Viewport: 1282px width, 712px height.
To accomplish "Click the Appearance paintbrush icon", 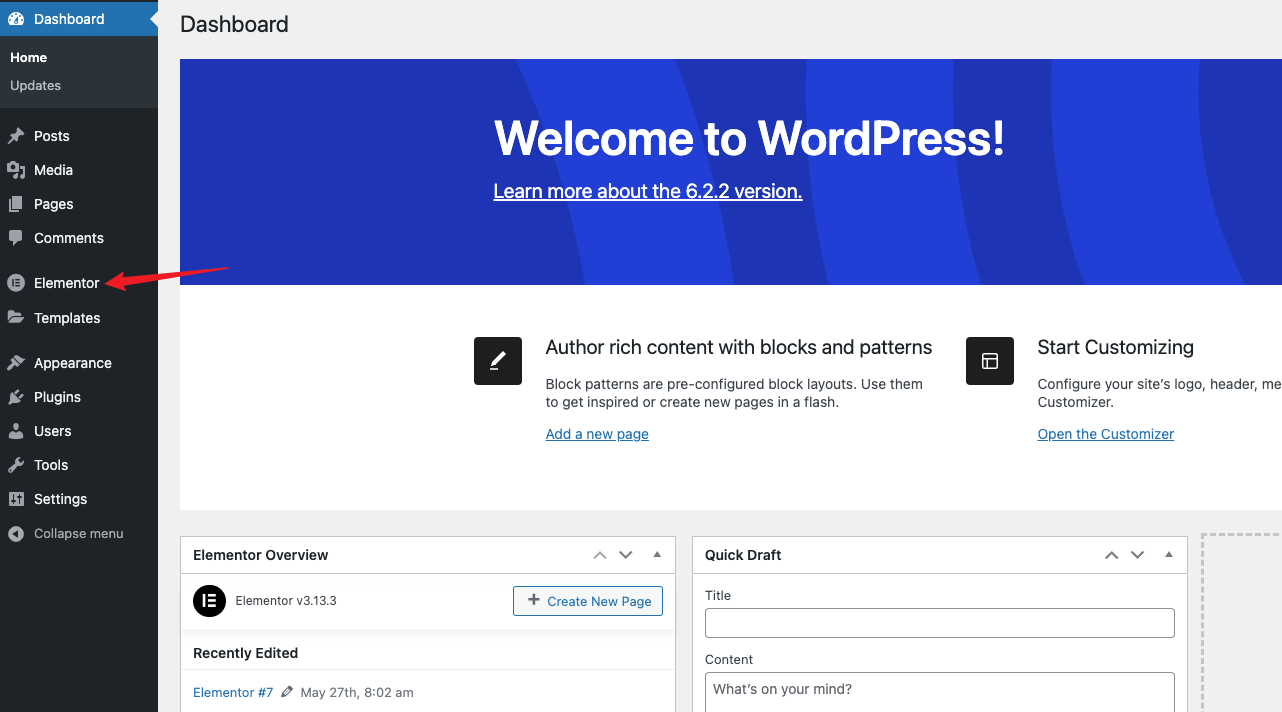I will coord(16,363).
